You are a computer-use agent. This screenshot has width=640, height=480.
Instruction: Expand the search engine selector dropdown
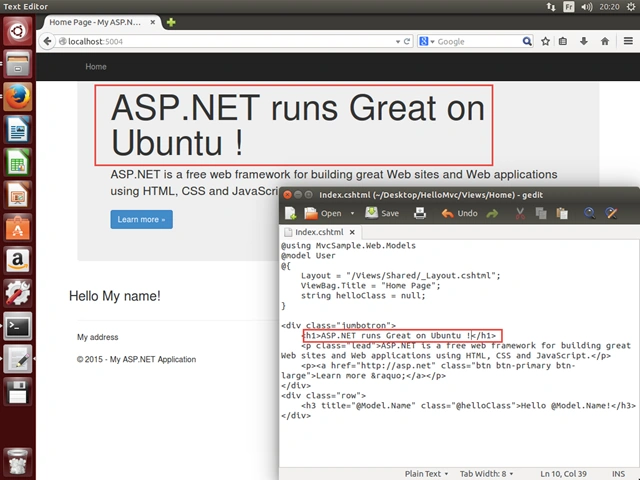tap(427, 41)
